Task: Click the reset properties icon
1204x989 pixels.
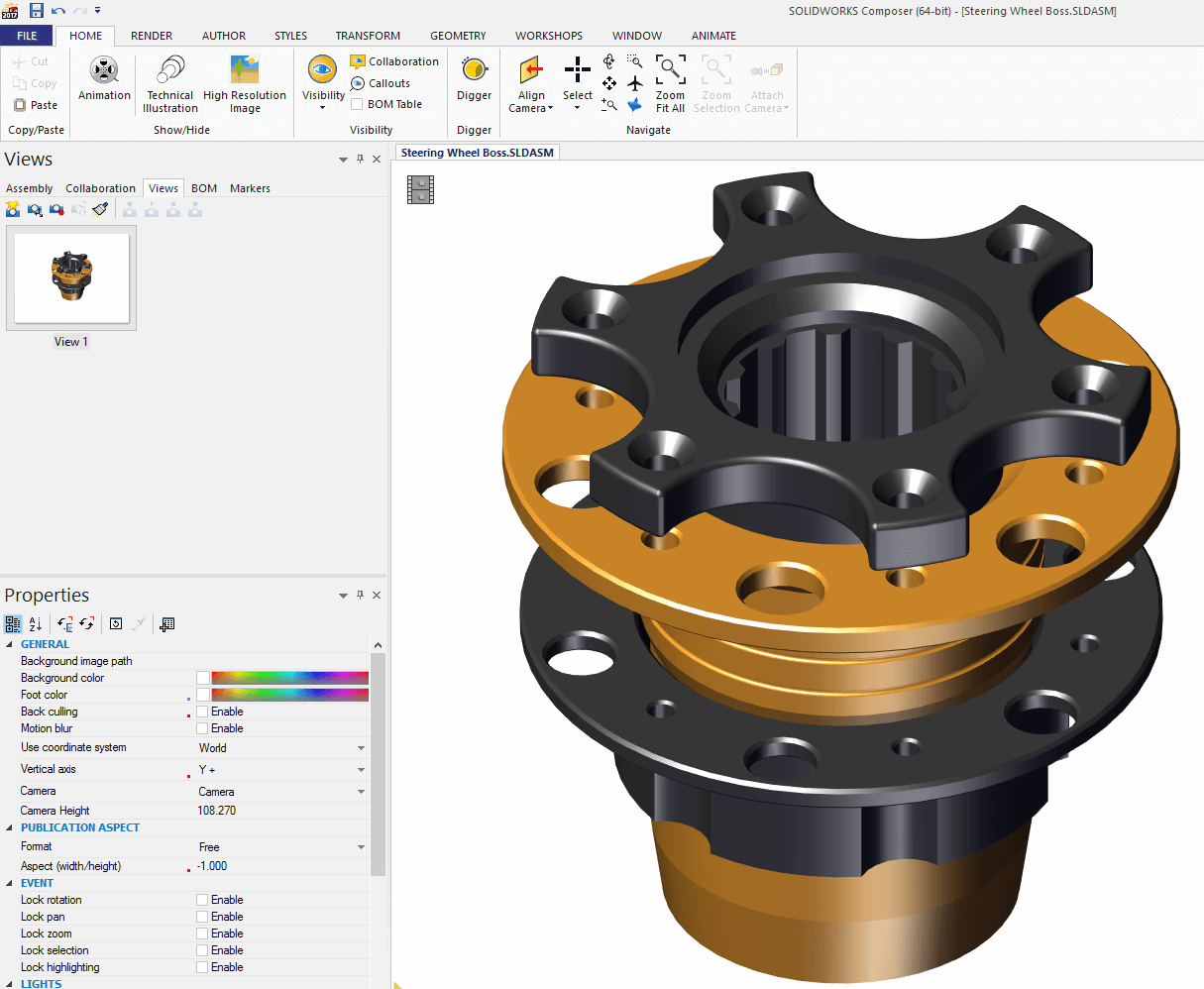Action: point(116,623)
